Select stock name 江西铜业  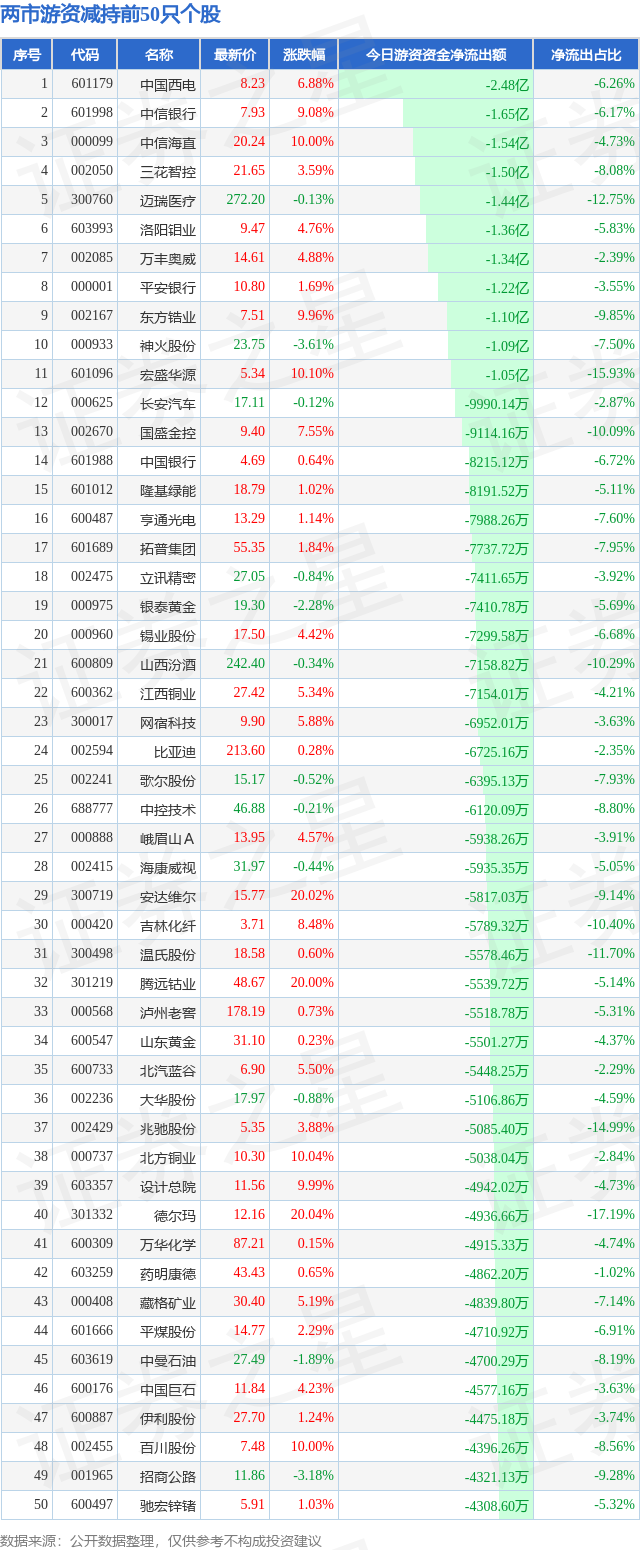point(168,694)
